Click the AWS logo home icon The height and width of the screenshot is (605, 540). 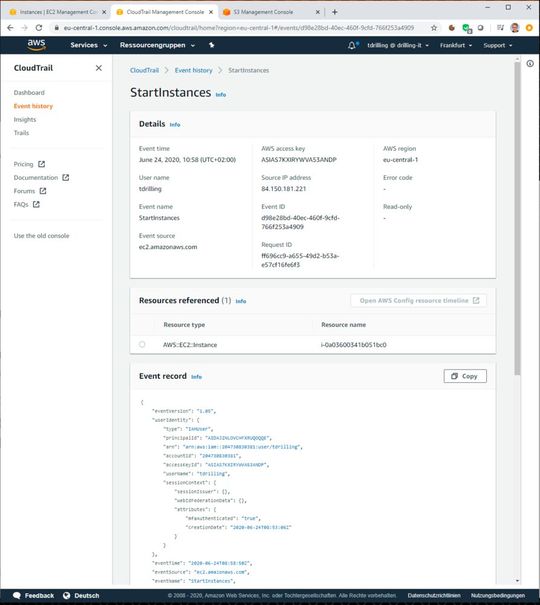click(36, 45)
